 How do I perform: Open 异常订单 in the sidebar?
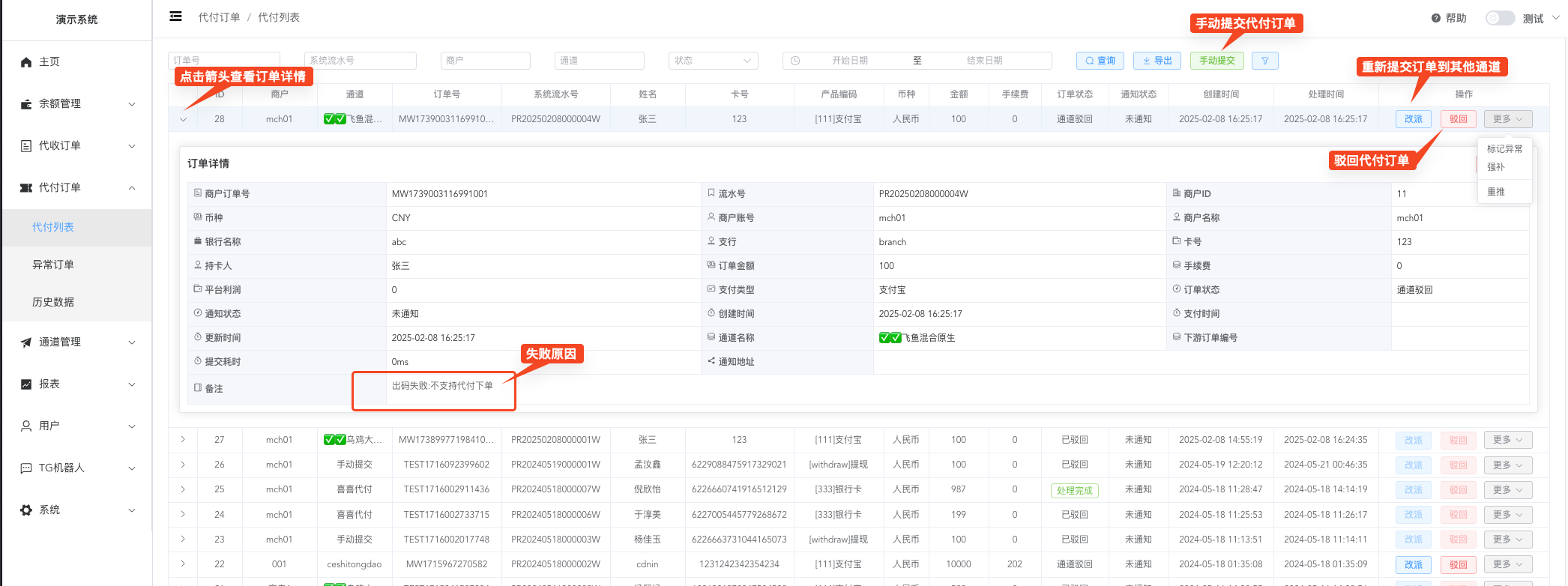[x=53, y=265]
